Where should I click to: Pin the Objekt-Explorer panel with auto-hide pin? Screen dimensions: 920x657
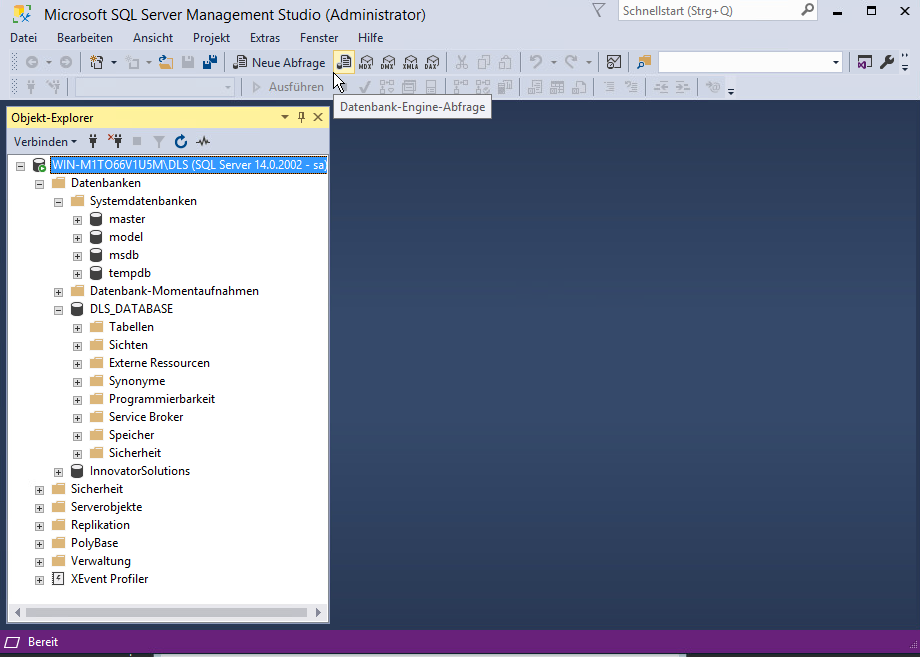pos(302,117)
